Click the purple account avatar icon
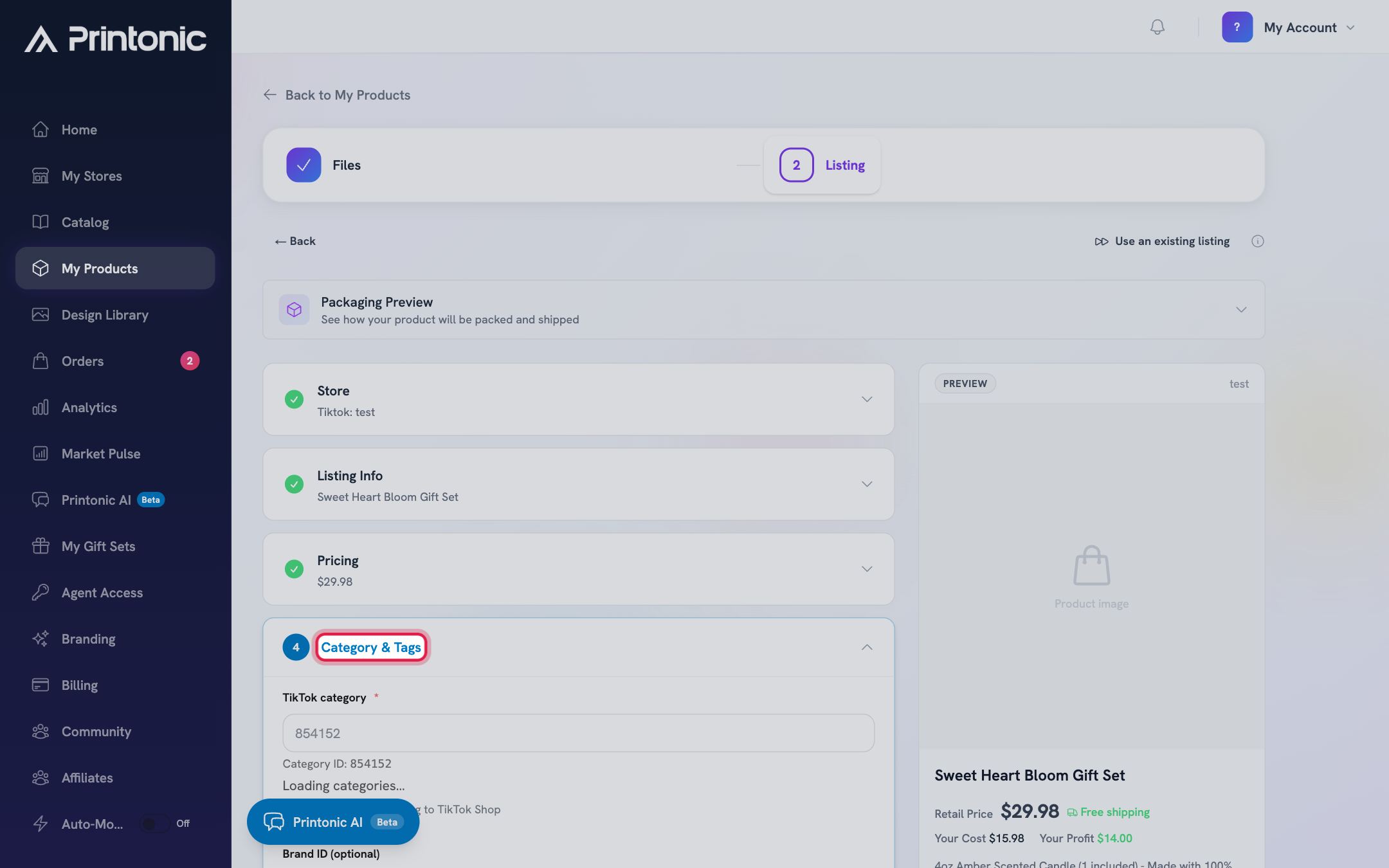The image size is (1389, 868). [x=1237, y=27]
